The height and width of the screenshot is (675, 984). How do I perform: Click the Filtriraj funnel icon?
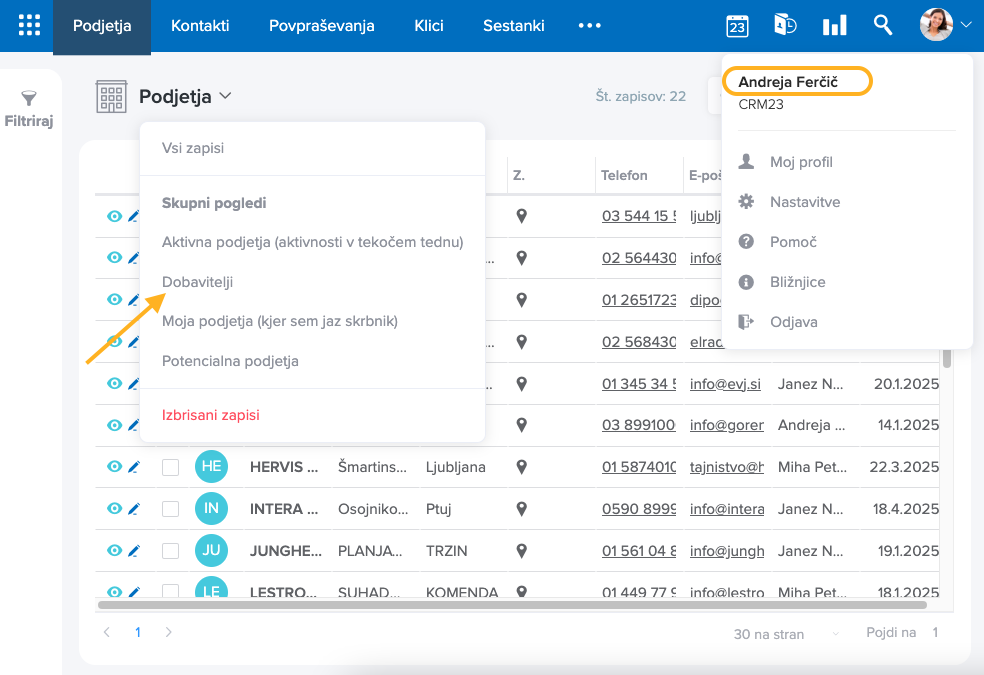pos(29,99)
